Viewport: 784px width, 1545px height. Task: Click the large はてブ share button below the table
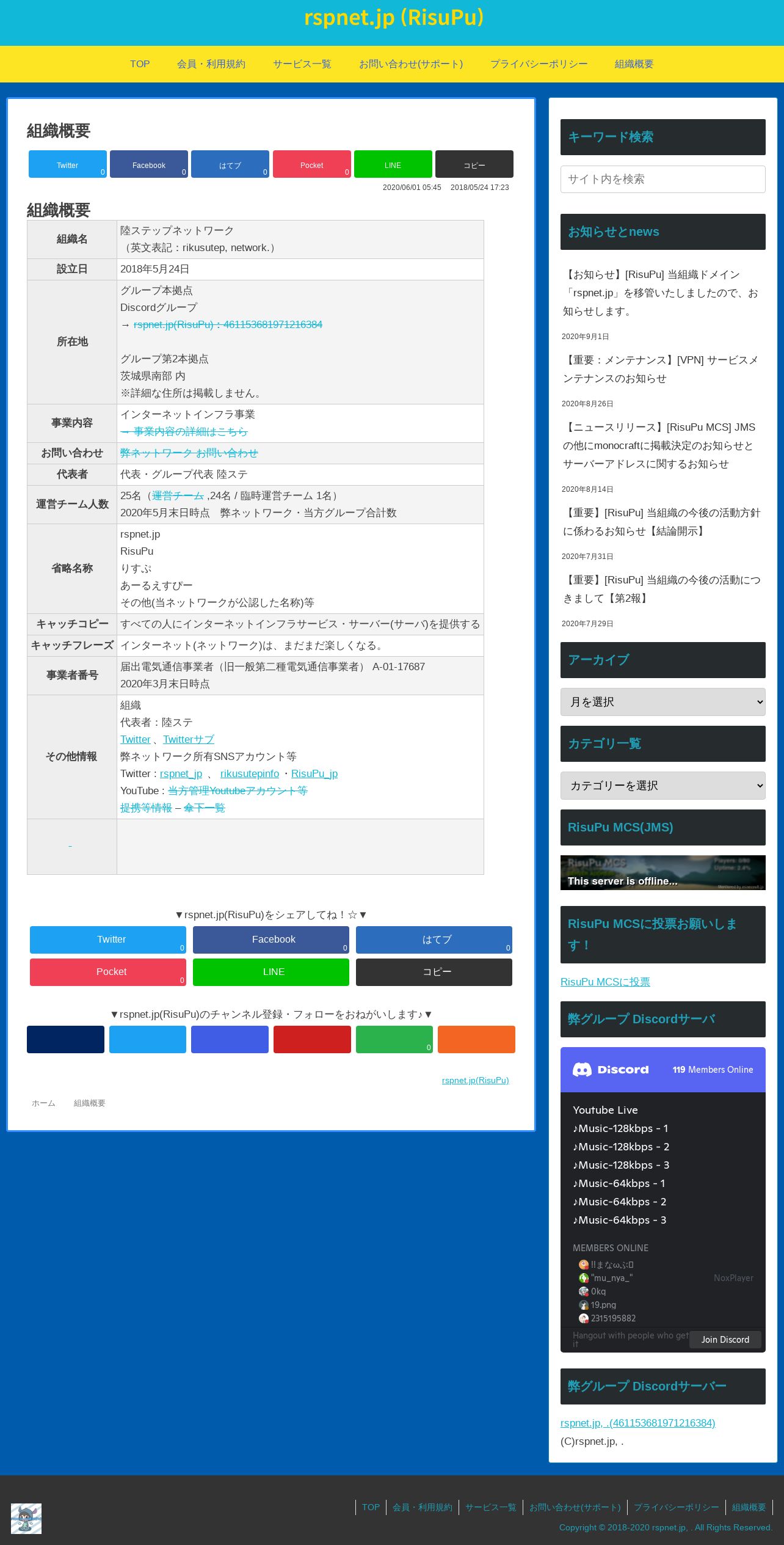pyautogui.click(x=434, y=940)
